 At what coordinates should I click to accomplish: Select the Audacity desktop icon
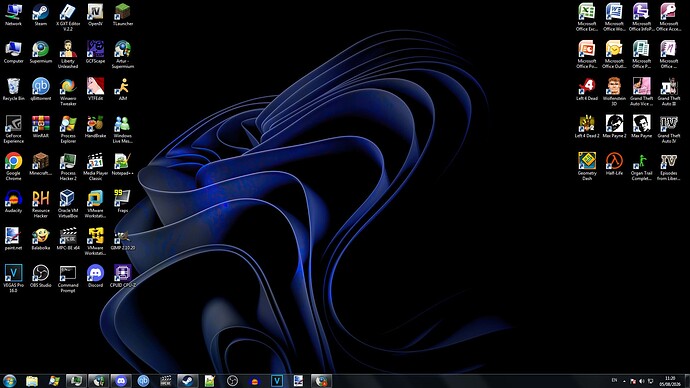pos(13,202)
